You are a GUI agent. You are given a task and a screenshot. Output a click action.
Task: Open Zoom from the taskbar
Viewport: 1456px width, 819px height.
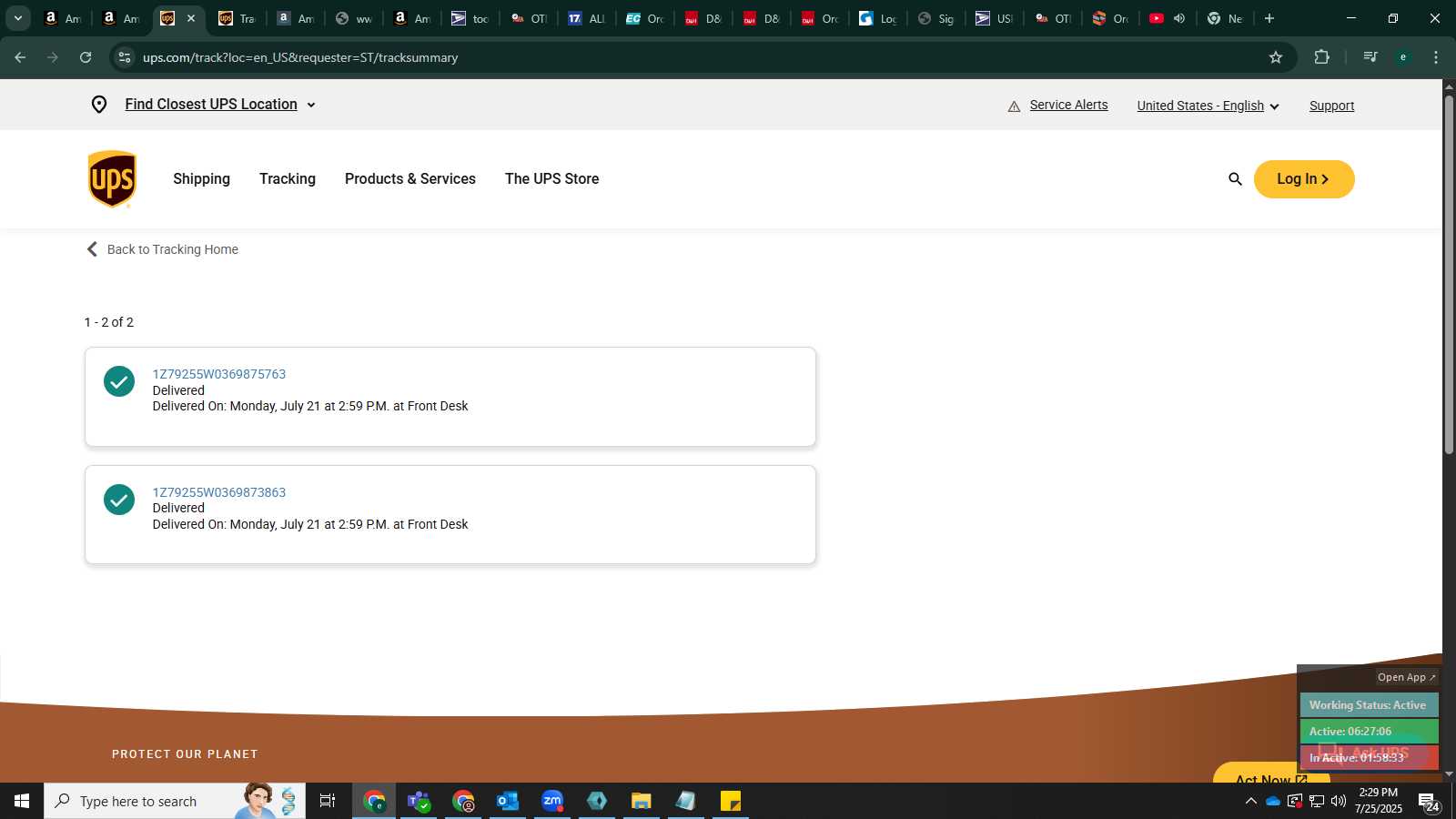tap(552, 801)
